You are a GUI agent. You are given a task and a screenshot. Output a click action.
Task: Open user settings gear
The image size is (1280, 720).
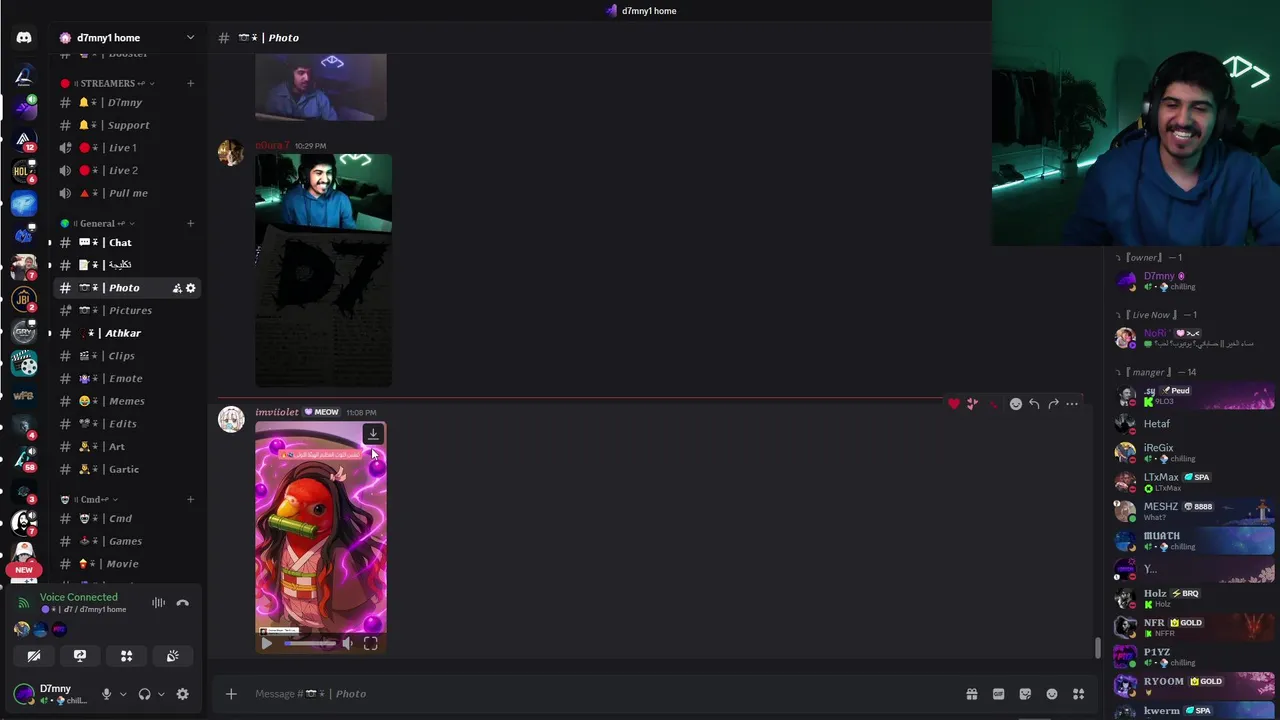tap(182, 694)
